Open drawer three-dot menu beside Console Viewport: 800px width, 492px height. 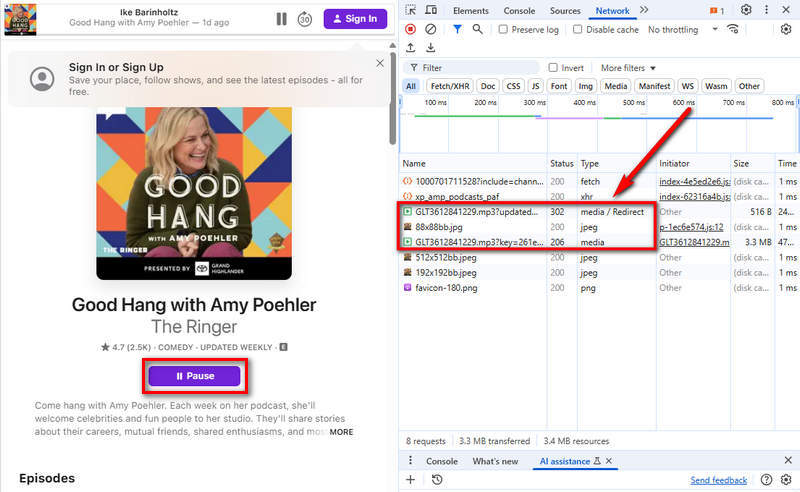[410, 461]
